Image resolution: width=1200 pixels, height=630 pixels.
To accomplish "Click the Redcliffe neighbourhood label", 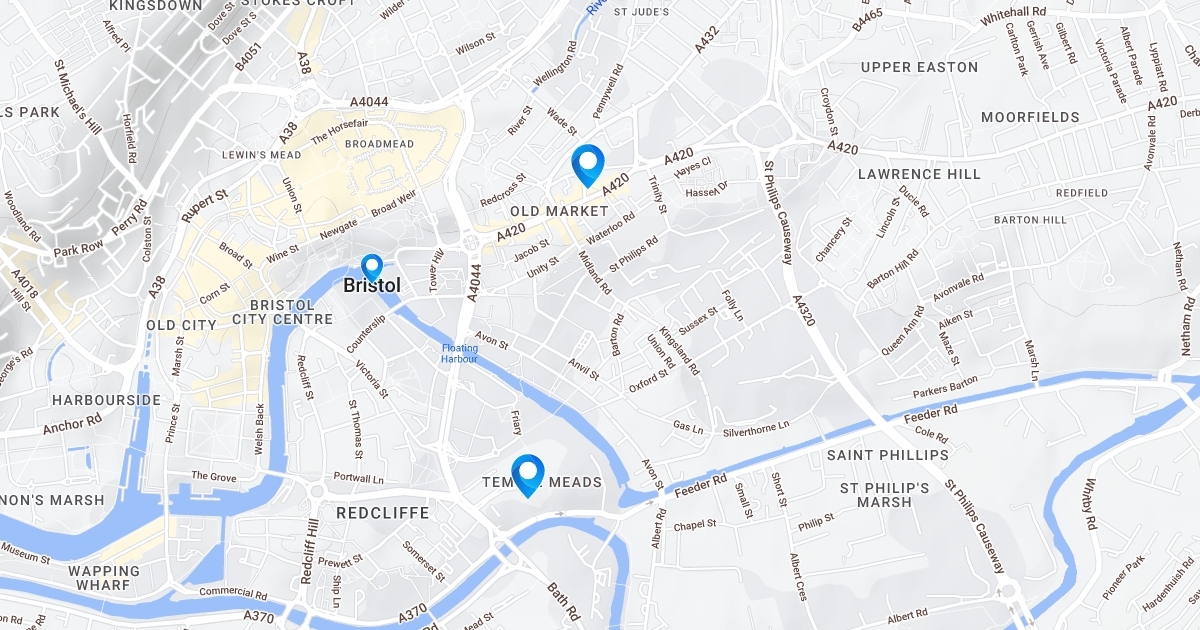I will click(383, 513).
